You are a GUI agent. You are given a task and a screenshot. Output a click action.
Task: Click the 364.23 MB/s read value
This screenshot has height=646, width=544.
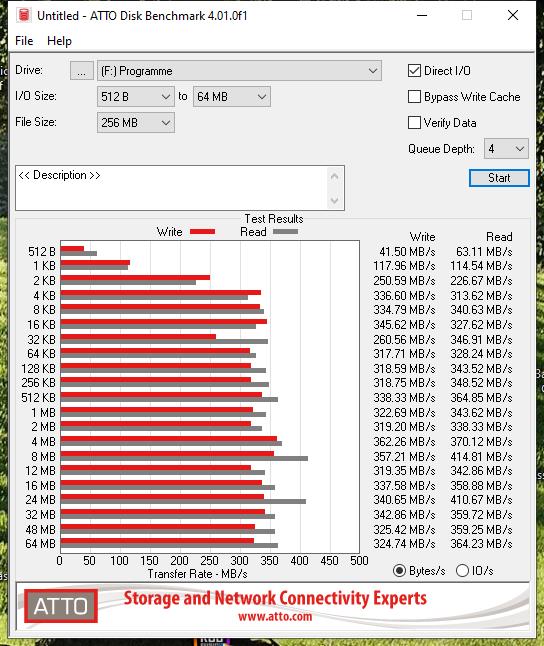coord(481,544)
